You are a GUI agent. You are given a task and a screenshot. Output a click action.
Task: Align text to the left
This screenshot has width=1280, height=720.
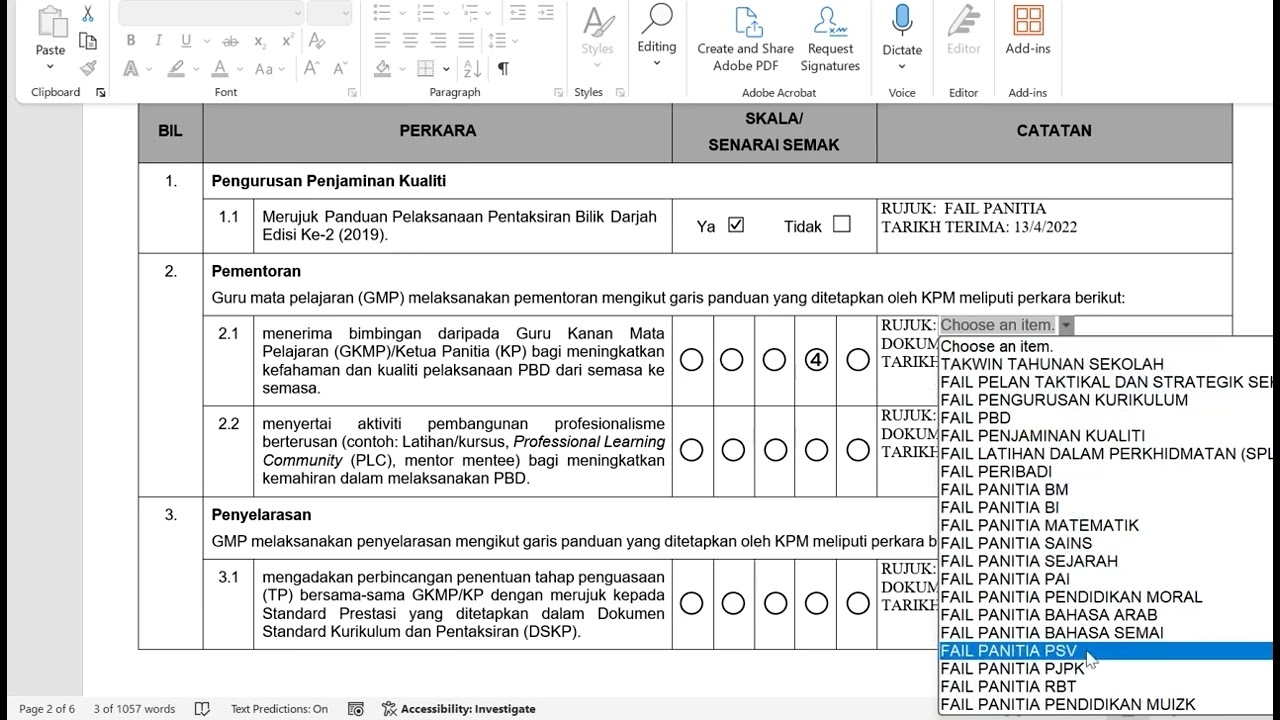click(382, 41)
